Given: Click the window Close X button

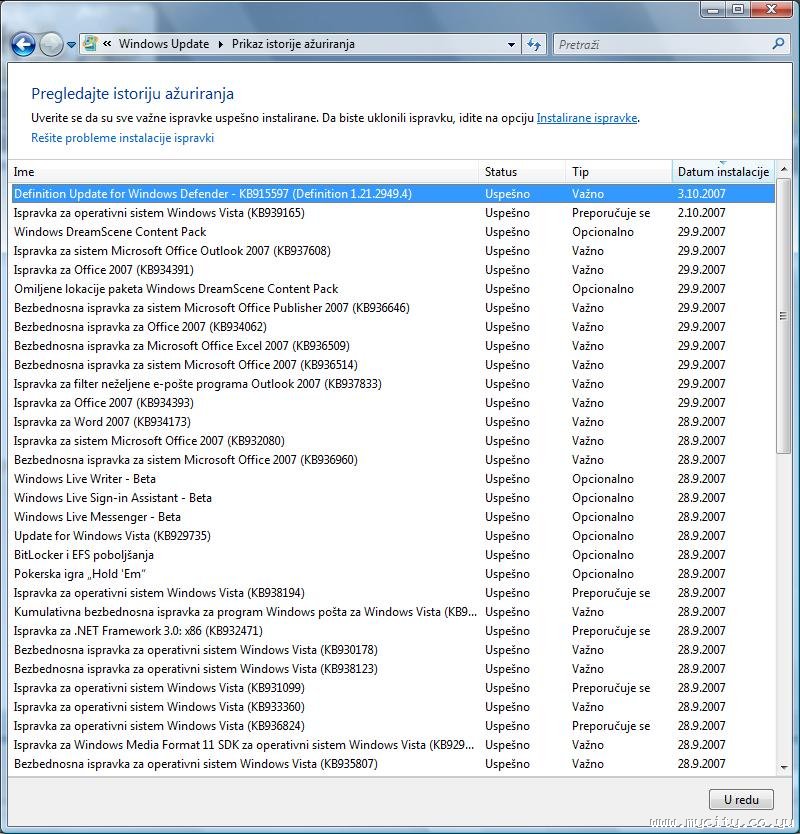Looking at the screenshot, I should point(772,9).
